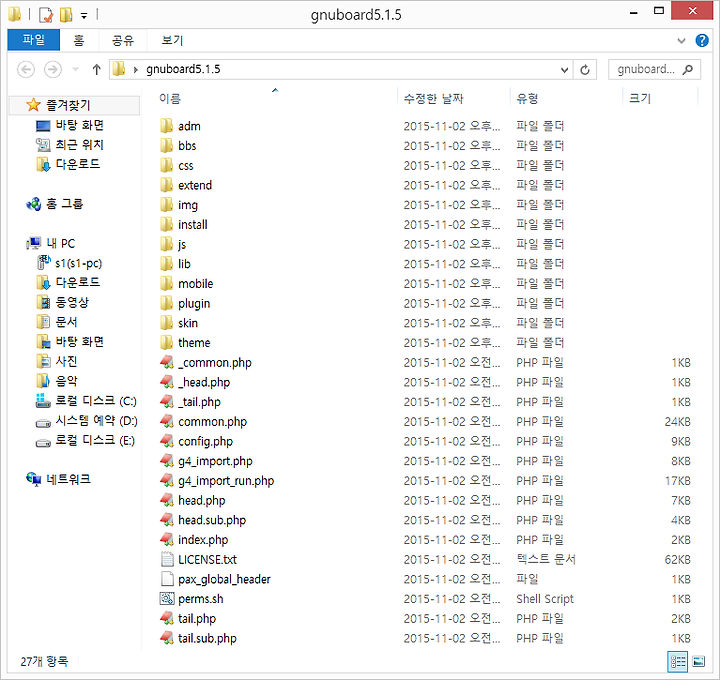720x680 pixels.
Task: Sort by 유형 column header
Action: pos(527,98)
